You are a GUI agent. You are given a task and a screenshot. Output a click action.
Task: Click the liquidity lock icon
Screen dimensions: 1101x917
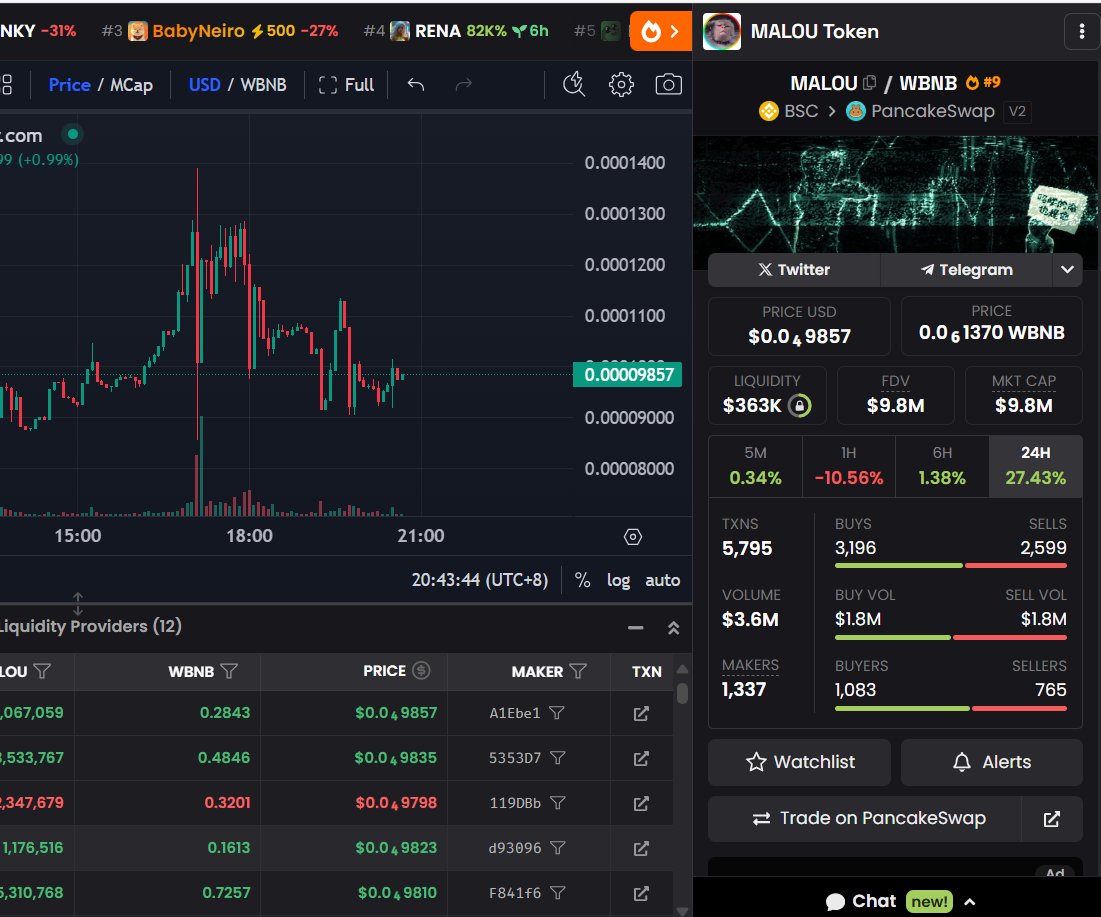[799, 406]
